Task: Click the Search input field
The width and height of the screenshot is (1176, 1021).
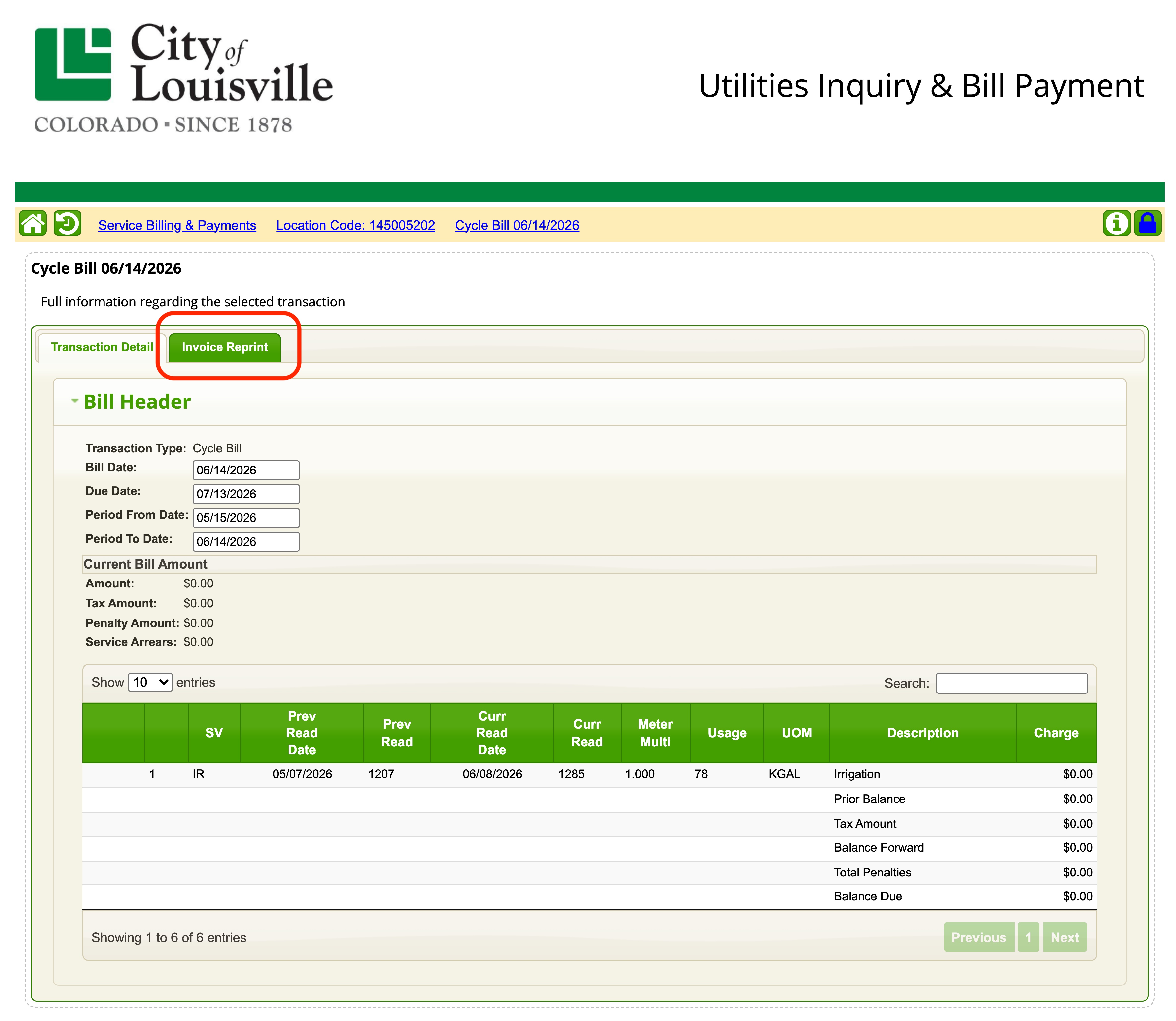Action: click(1011, 683)
